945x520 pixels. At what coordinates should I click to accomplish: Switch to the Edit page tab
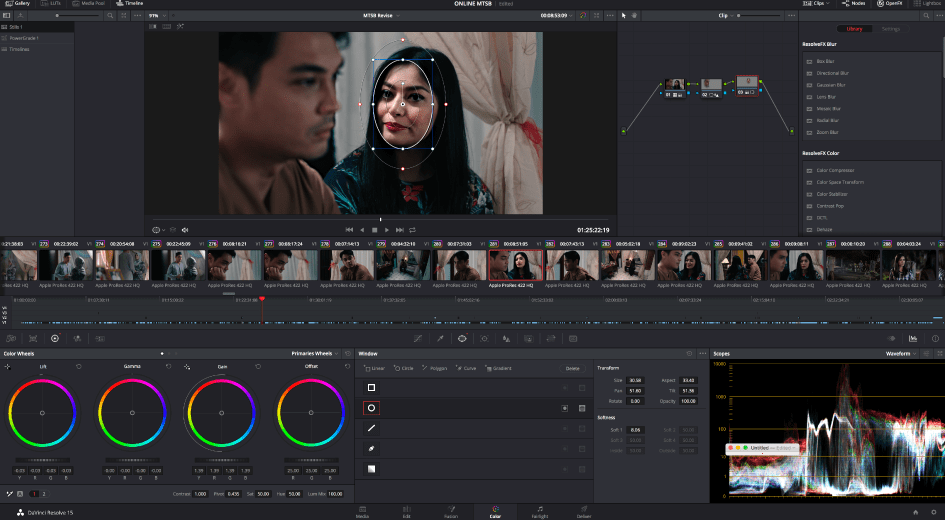click(407, 510)
